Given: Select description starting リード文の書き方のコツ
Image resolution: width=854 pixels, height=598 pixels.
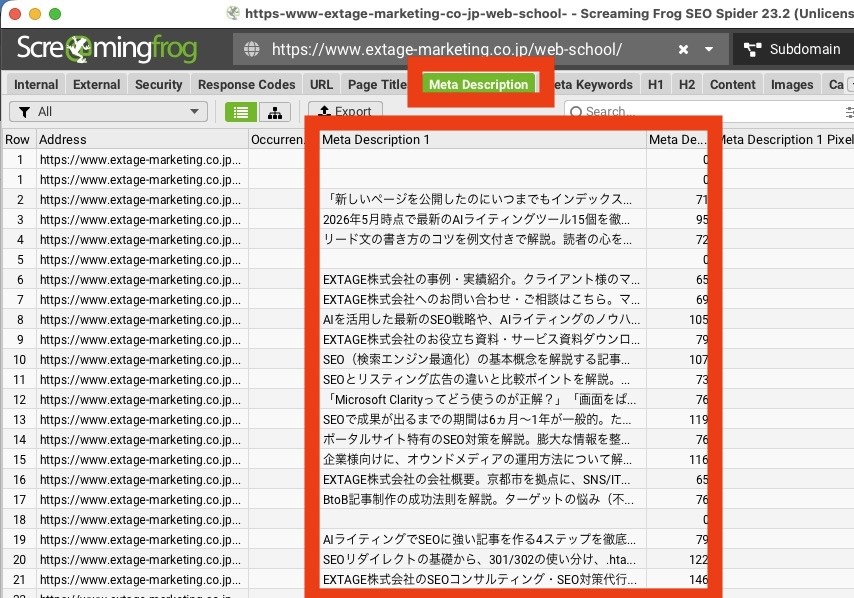Looking at the screenshot, I should click(478, 240).
